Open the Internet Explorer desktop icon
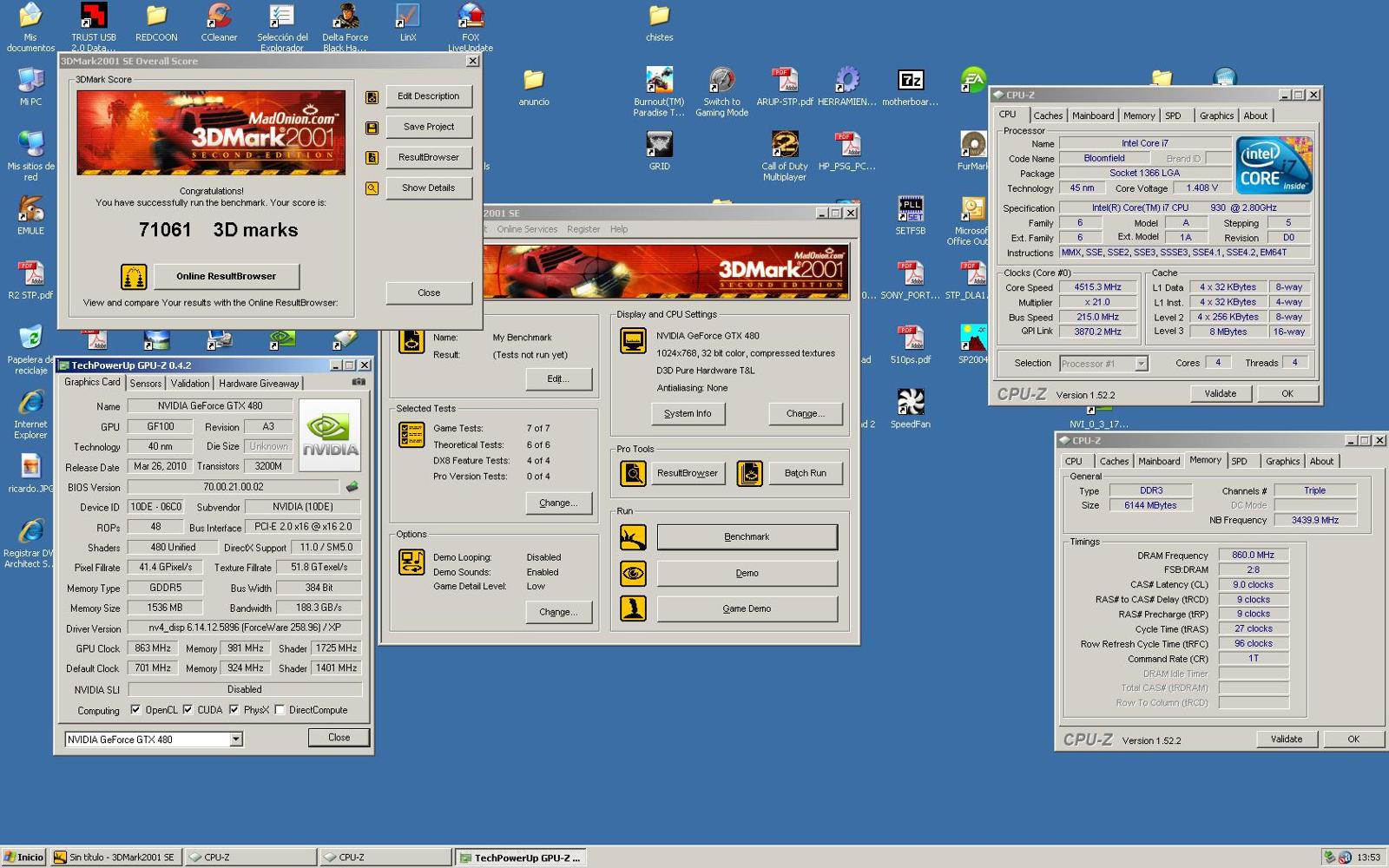 pyautogui.click(x=30, y=414)
